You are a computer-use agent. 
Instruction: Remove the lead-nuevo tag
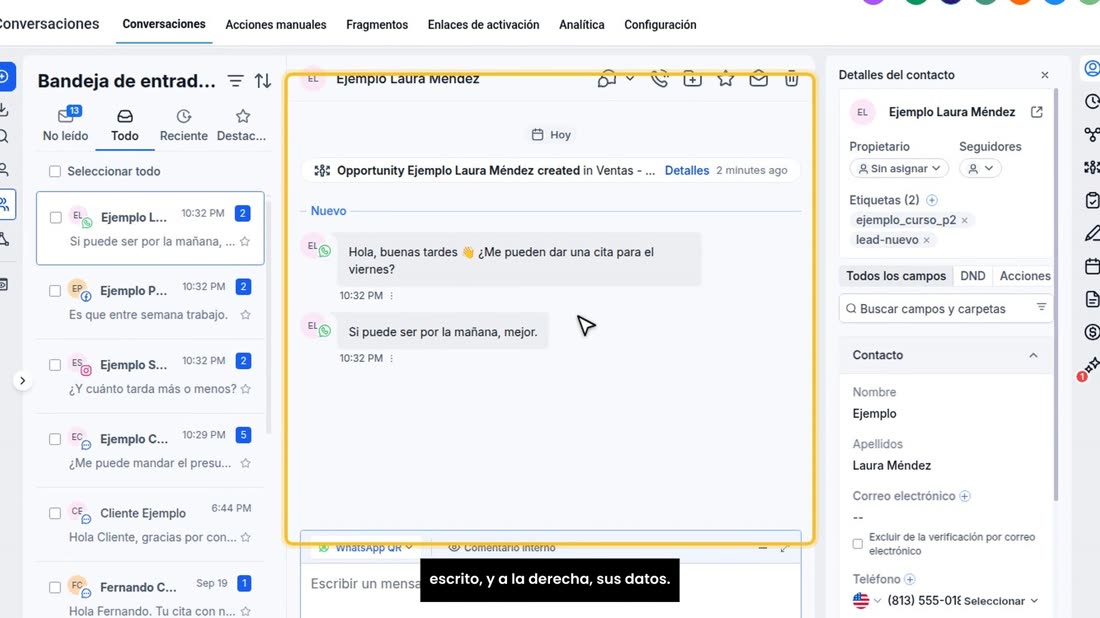point(927,240)
